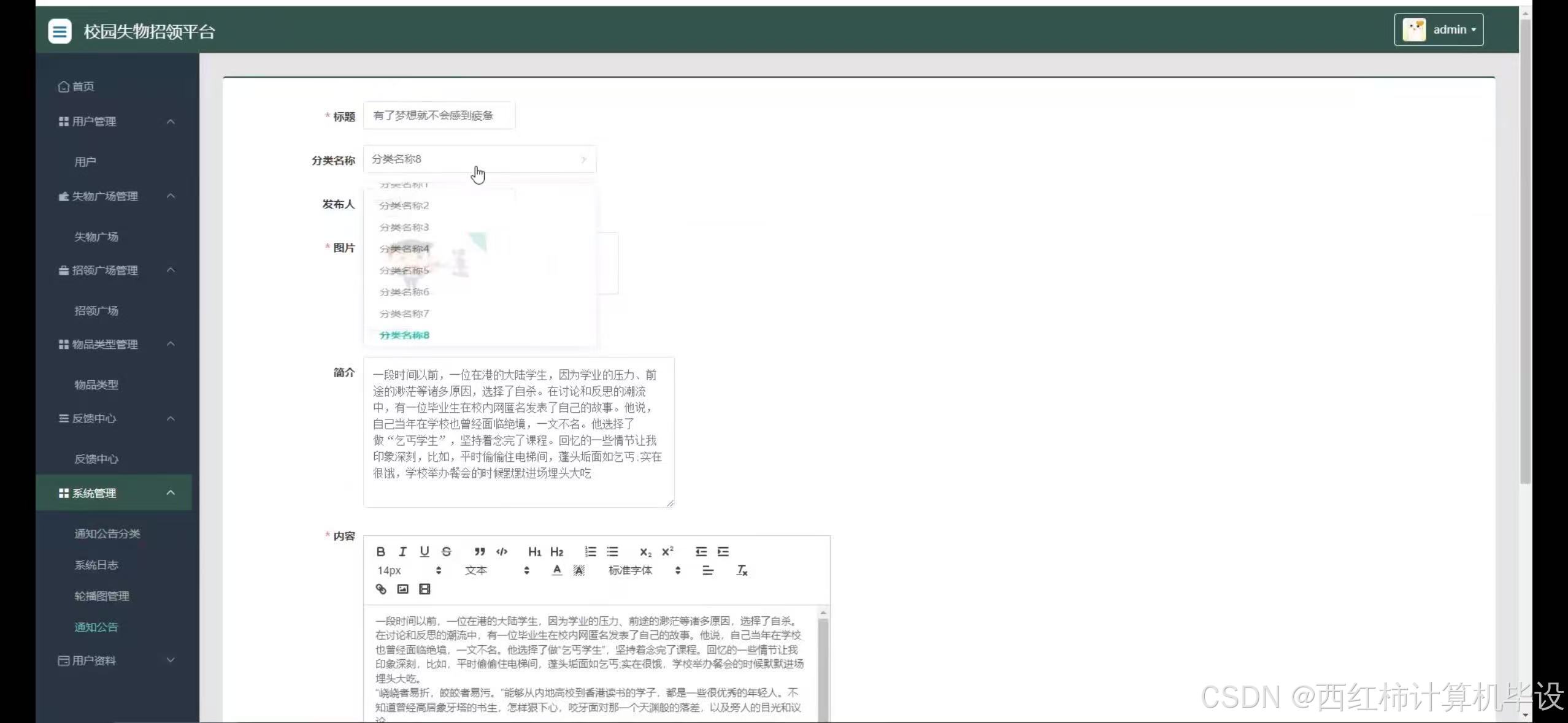
Task: Toggle underline formatting
Action: pos(424,551)
